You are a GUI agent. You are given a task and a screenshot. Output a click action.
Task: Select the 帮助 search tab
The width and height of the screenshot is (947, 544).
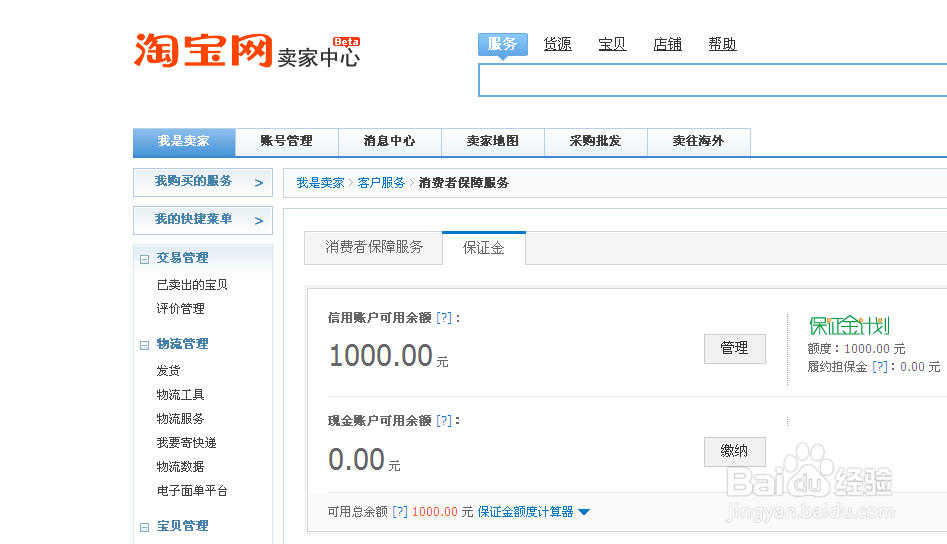722,44
